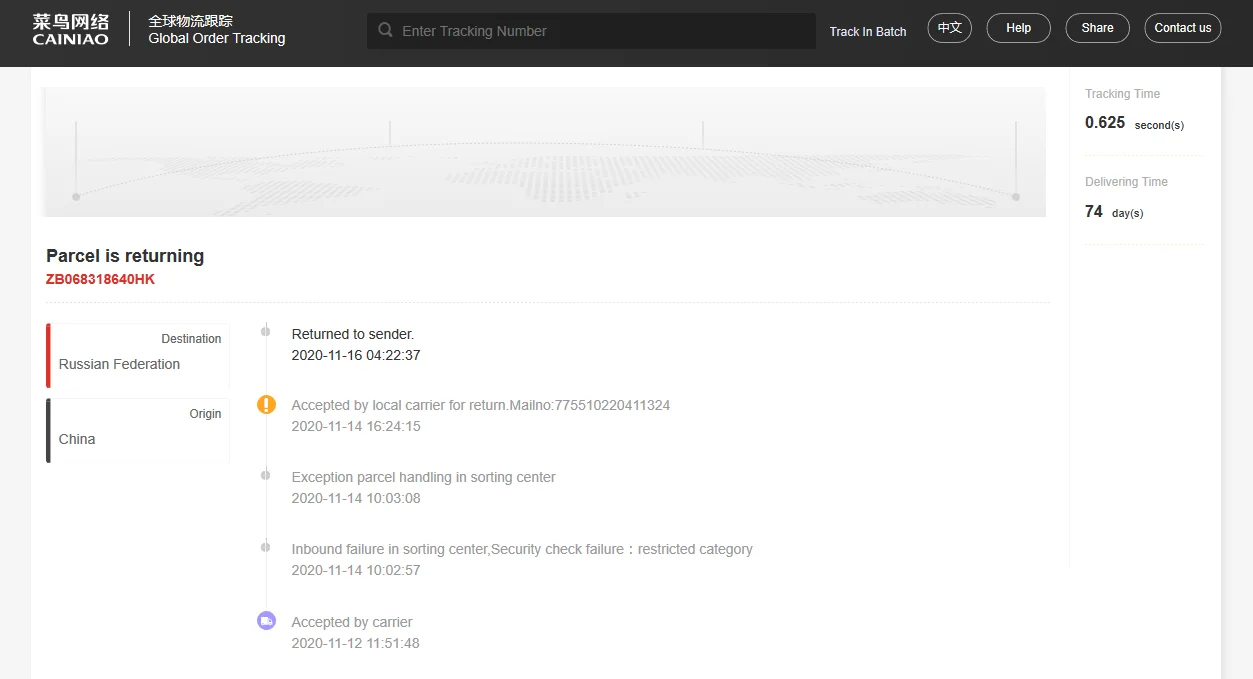Open the Help page
The width and height of the screenshot is (1253, 679).
click(1018, 28)
